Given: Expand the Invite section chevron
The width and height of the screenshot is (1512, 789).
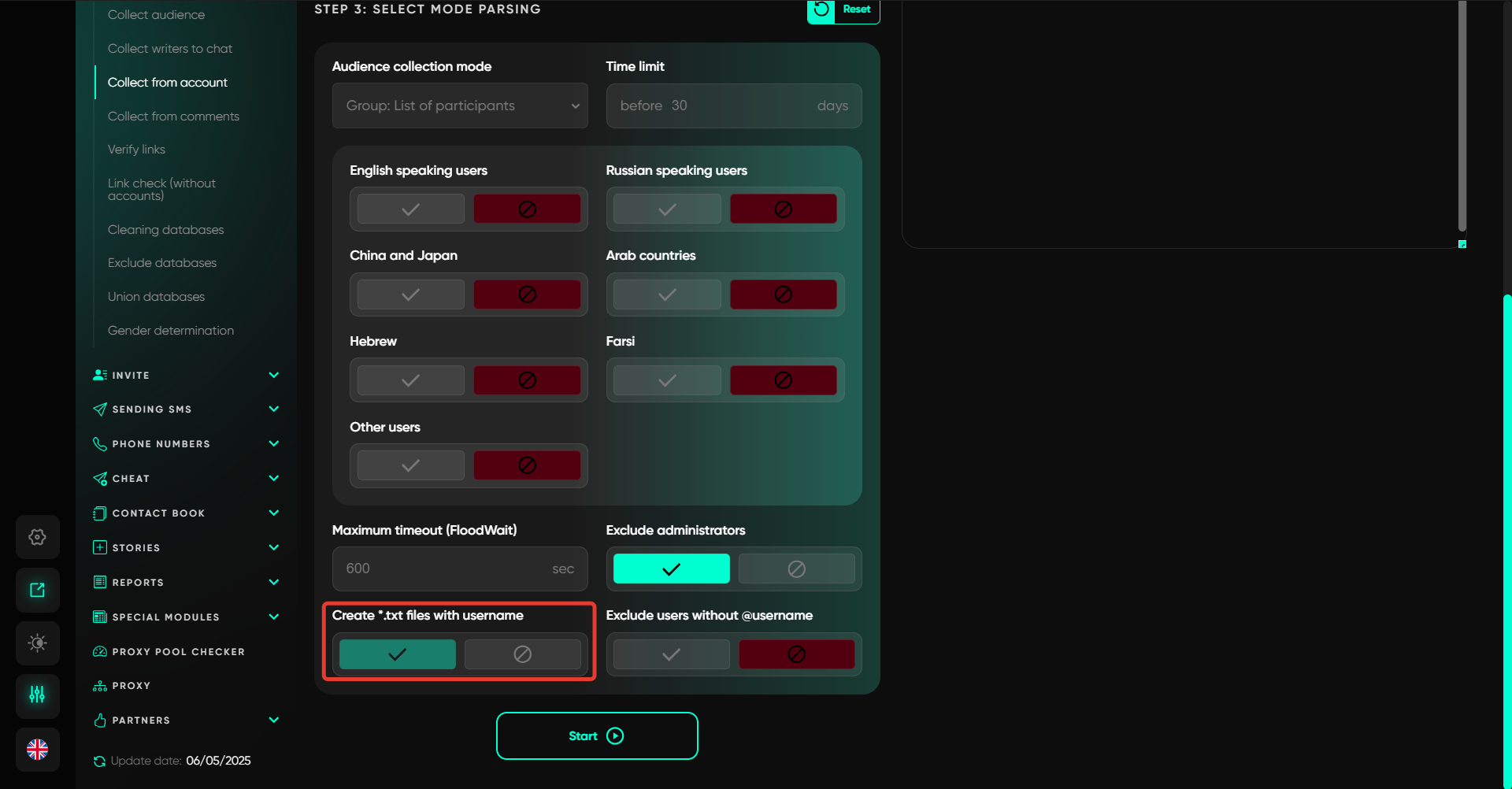Looking at the screenshot, I should [273, 375].
